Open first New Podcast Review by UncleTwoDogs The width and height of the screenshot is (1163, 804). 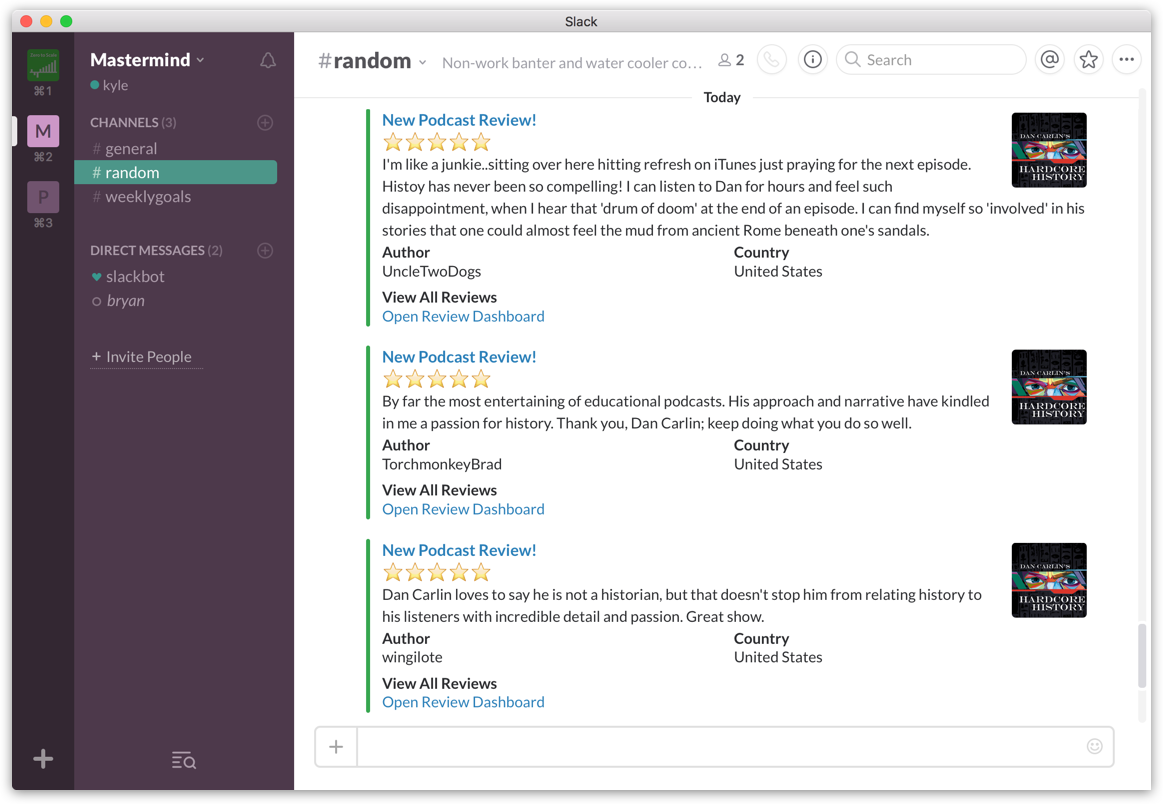point(459,120)
